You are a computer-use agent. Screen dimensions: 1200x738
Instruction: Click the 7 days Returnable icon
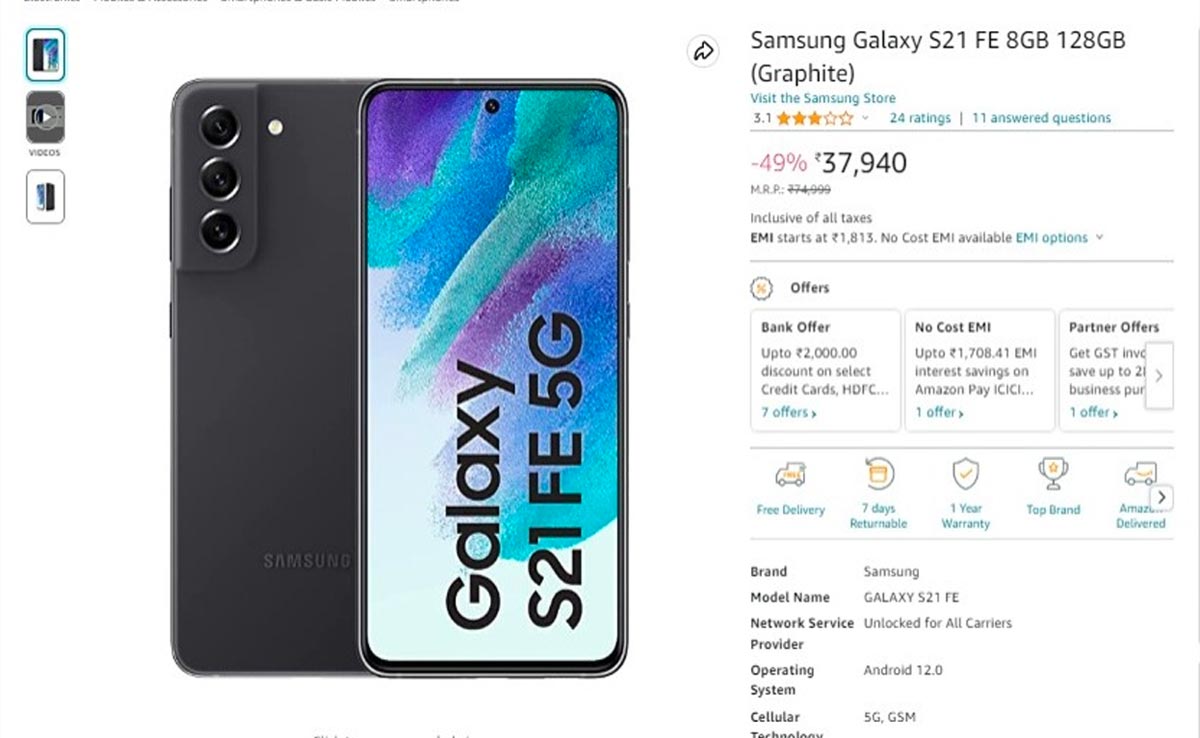[878, 473]
